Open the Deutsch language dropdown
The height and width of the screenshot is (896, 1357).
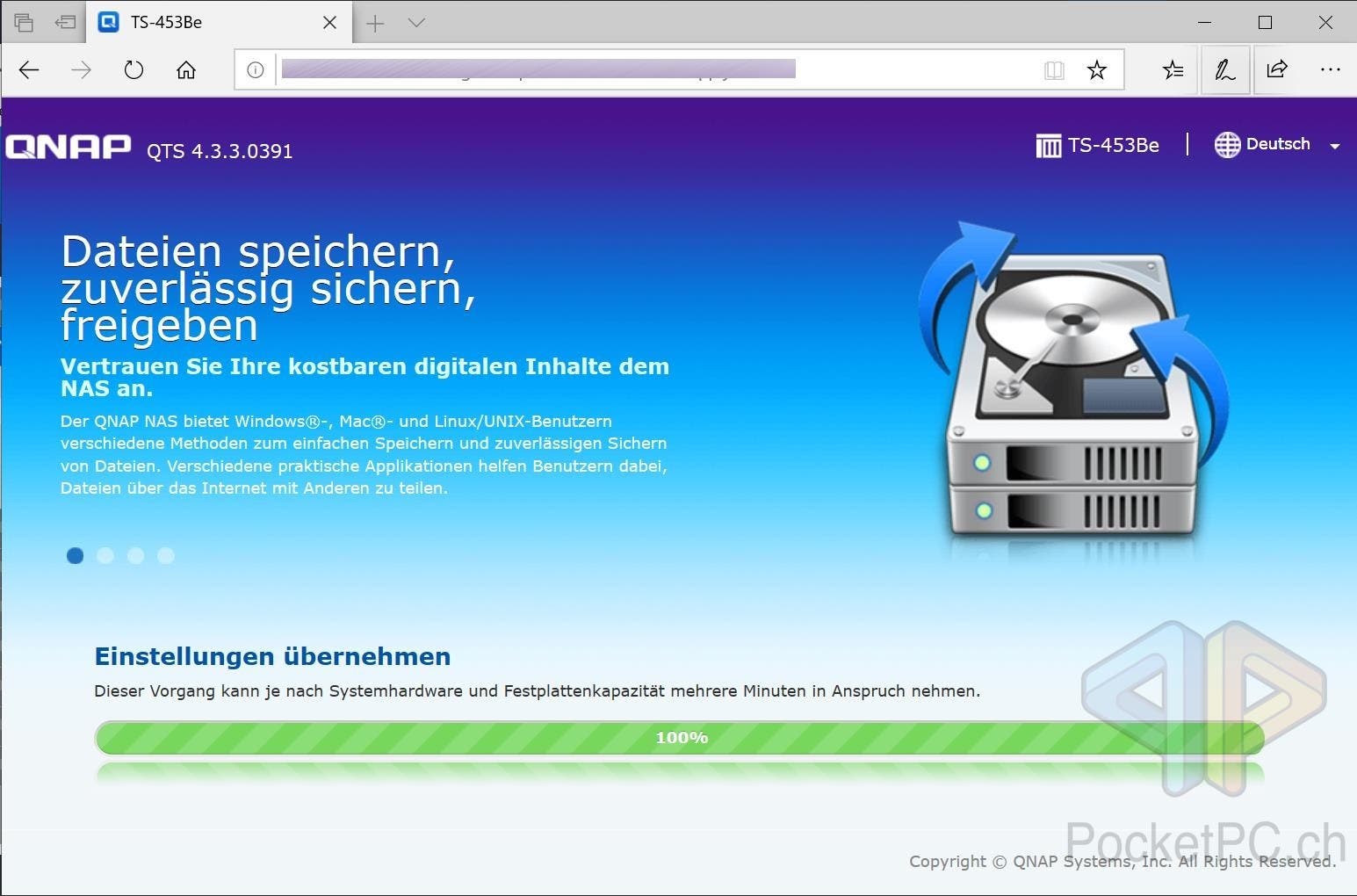pos(1277,145)
